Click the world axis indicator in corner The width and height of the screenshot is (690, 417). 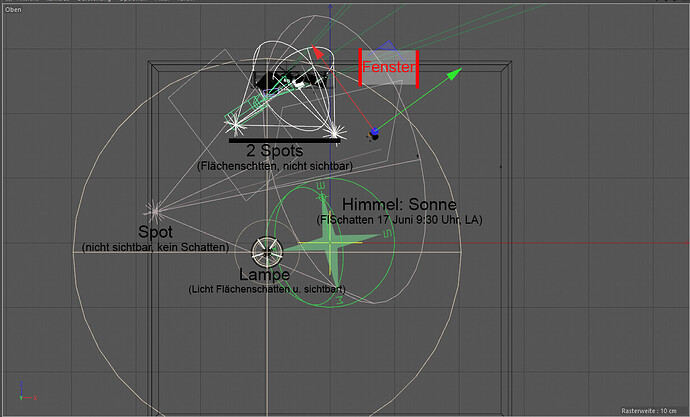coord(27,391)
